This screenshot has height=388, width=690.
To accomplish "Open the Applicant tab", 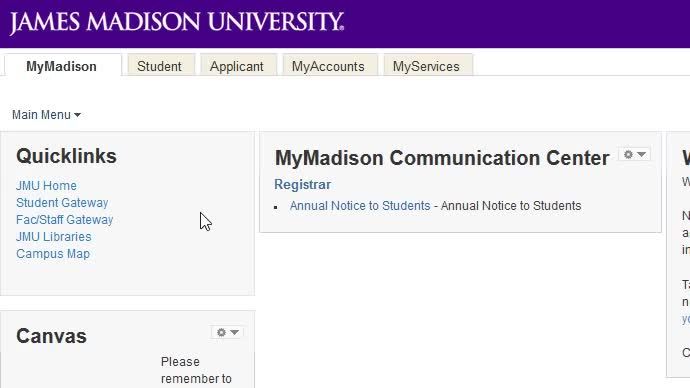I will [x=237, y=66].
